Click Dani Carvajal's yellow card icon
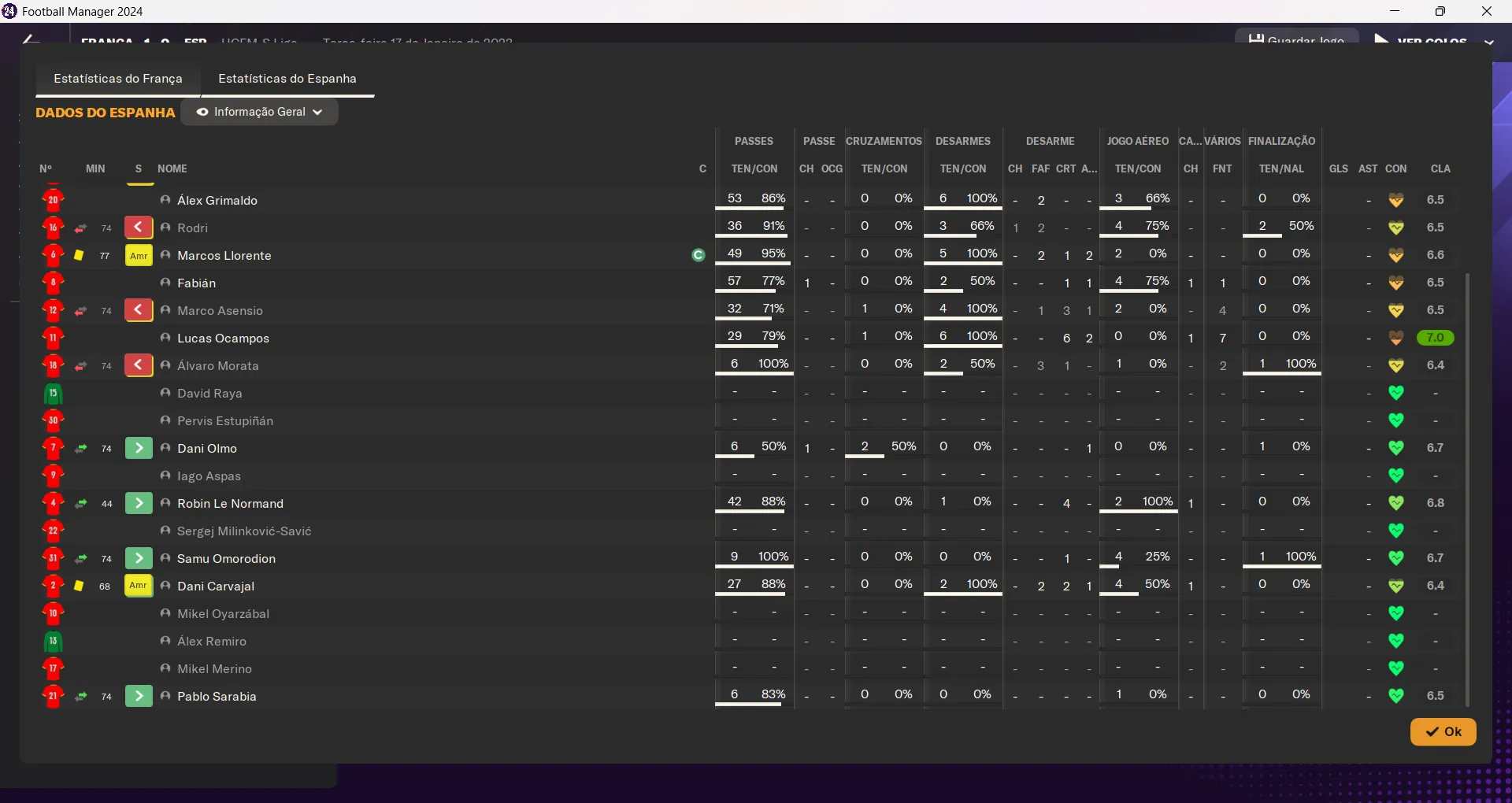1512x803 pixels. tap(79, 586)
